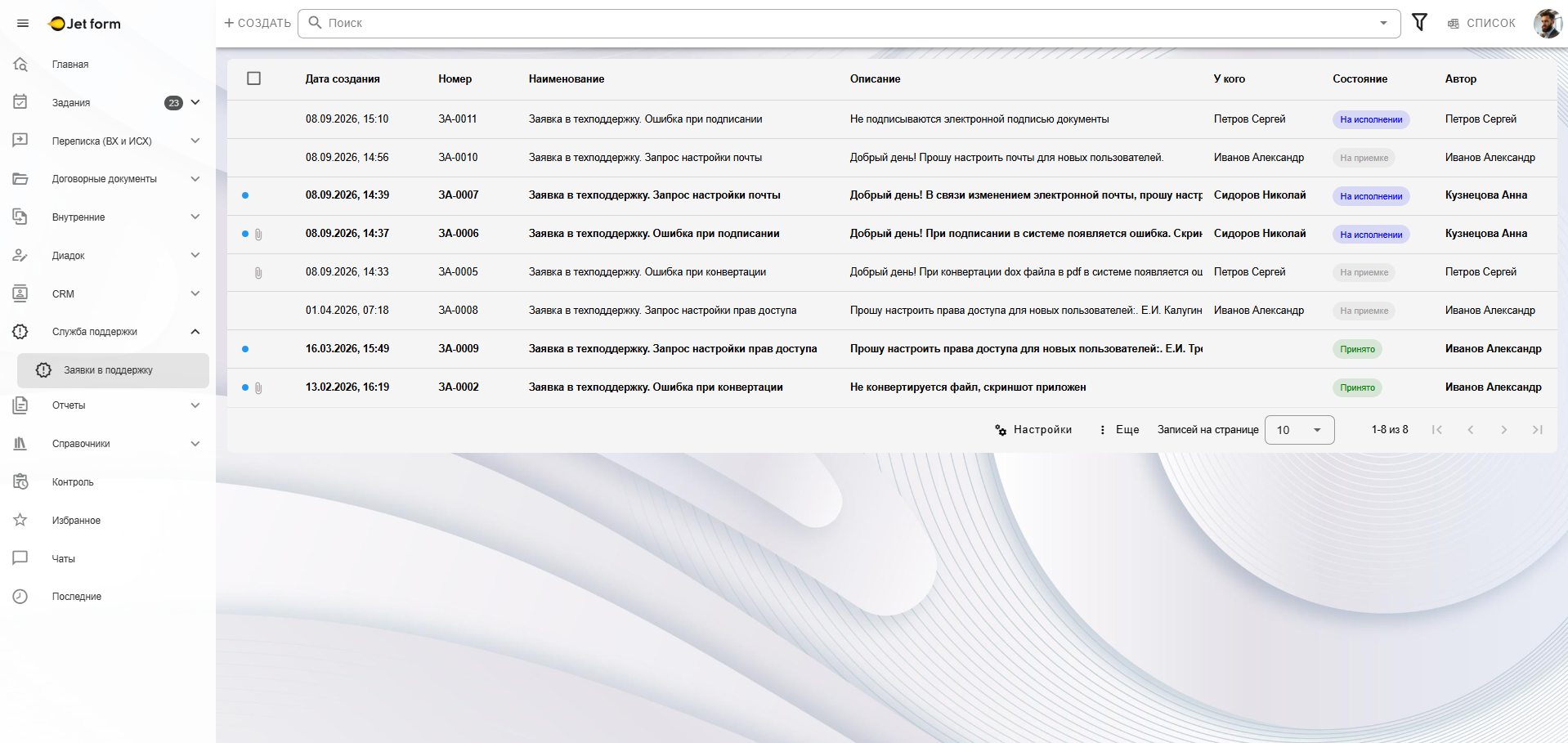Viewport: 1568px width, 743px height.
Task: Click the Принято status on row ЗА-0009
Action: (x=1357, y=349)
